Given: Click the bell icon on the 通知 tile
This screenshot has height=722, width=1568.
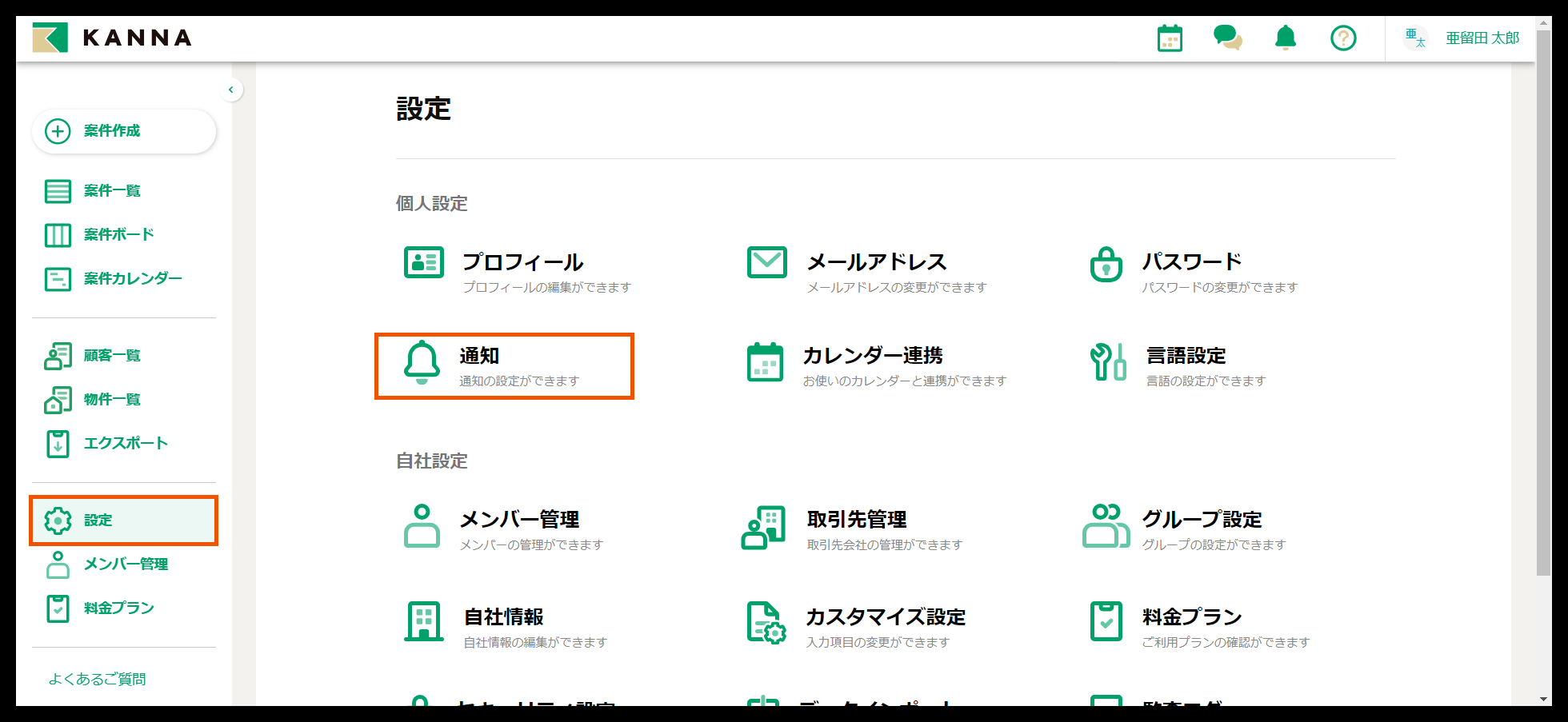Looking at the screenshot, I should 422,365.
